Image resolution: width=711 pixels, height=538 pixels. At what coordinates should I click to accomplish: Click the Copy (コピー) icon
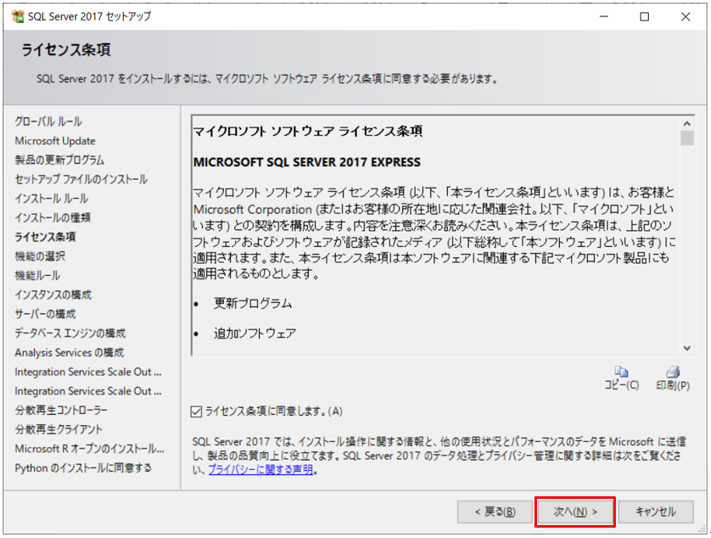point(621,372)
